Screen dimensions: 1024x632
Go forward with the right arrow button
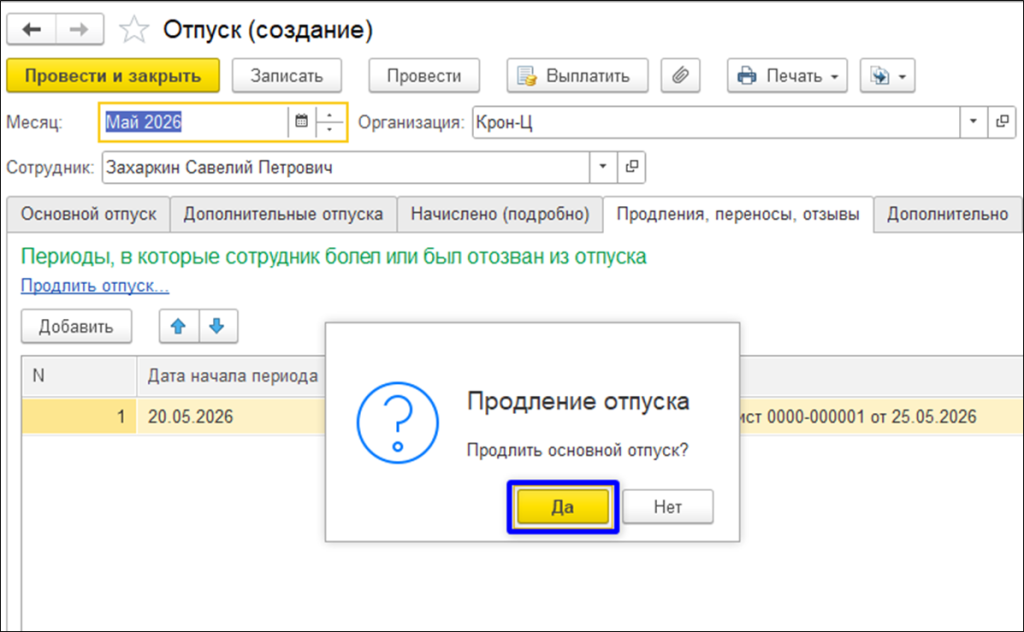pos(79,29)
